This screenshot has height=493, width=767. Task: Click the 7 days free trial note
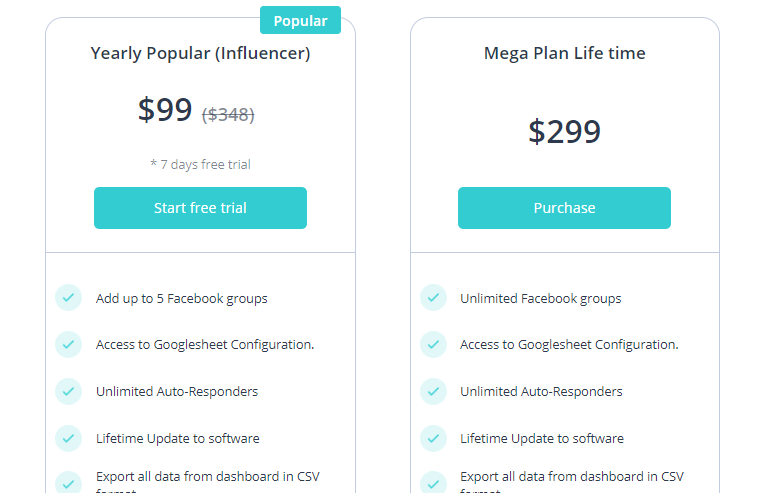point(200,164)
